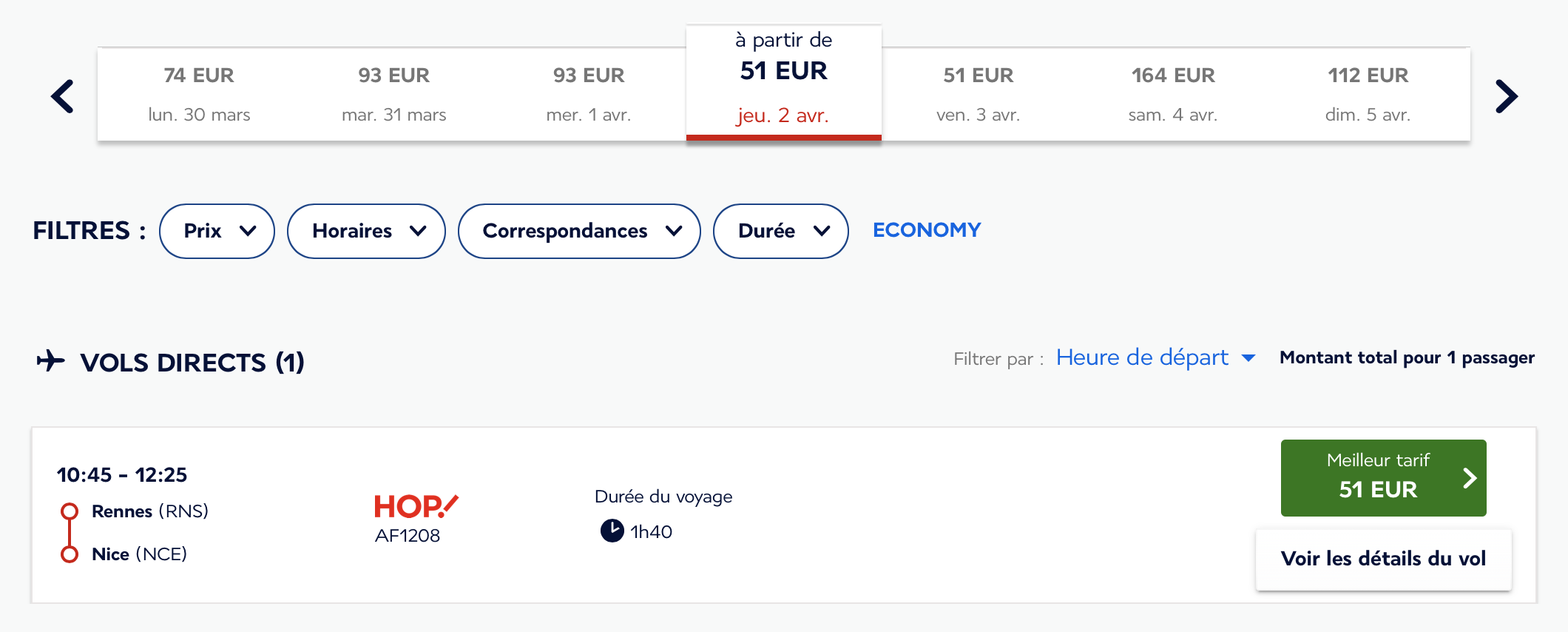The image size is (1568, 632).
Task: Click the clock icon next to 1h40
Action: (612, 531)
